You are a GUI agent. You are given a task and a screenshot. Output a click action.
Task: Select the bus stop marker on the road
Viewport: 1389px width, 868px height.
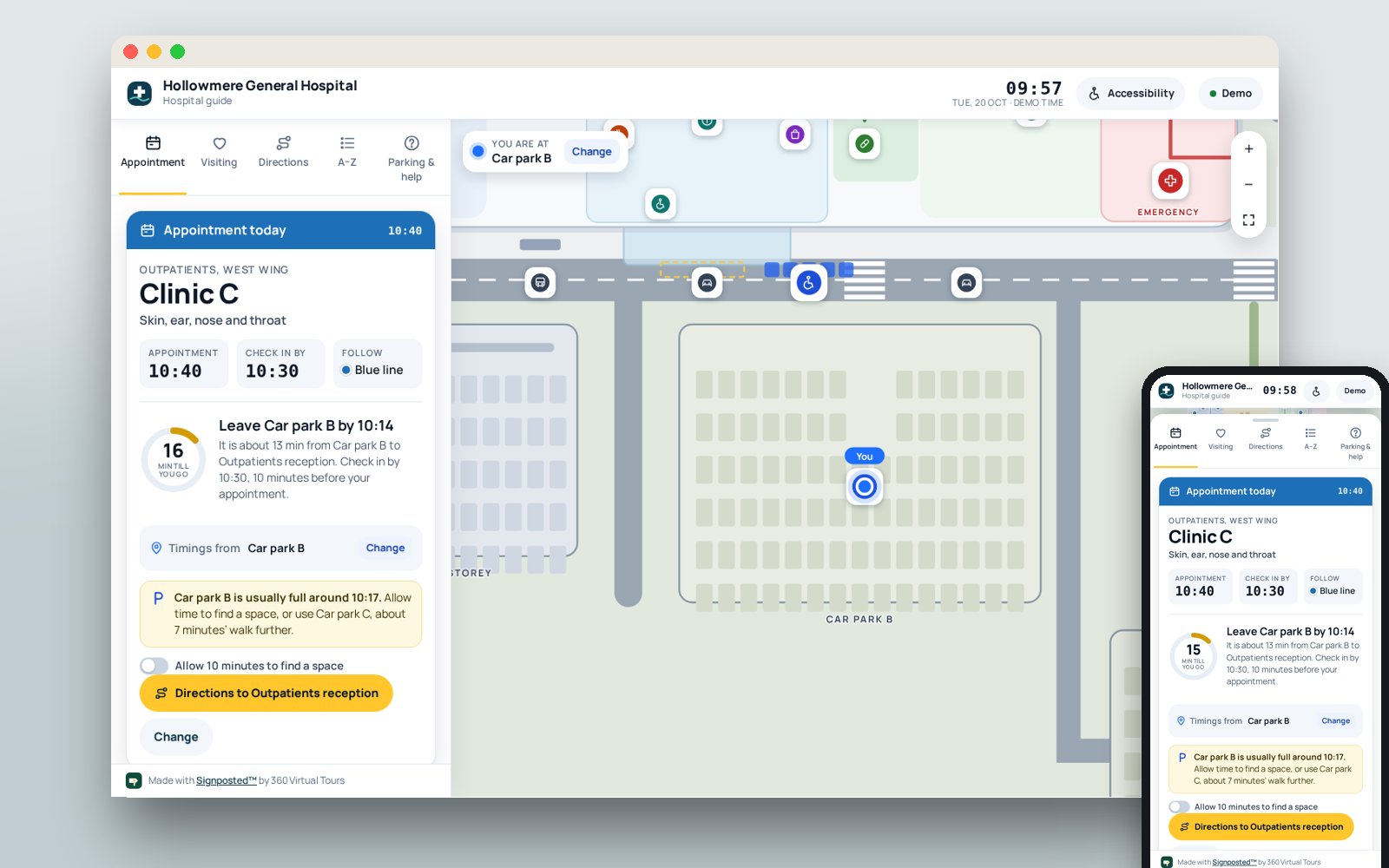point(540,282)
